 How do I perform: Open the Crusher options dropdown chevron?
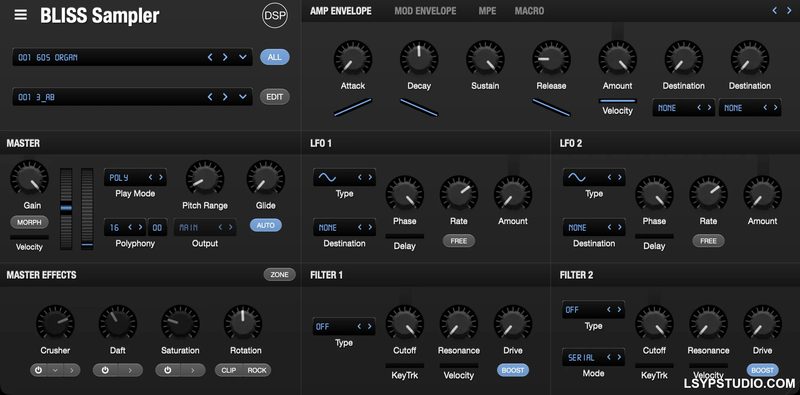coord(55,371)
